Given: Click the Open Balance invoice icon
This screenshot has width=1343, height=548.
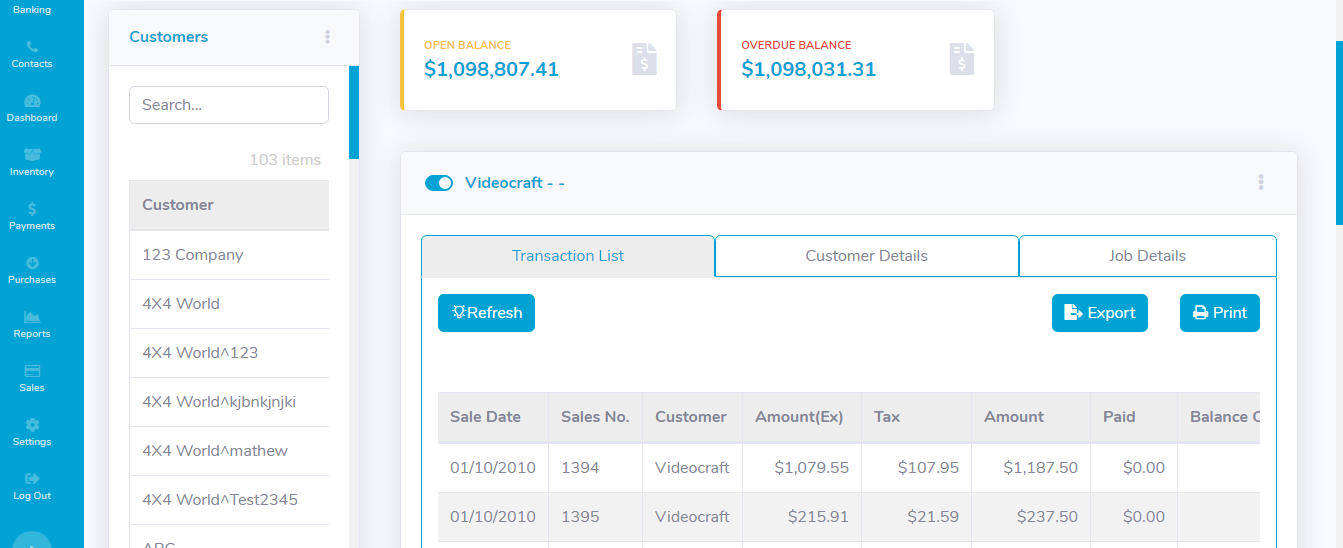Looking at the screenshot, I should tap(644, 59).
